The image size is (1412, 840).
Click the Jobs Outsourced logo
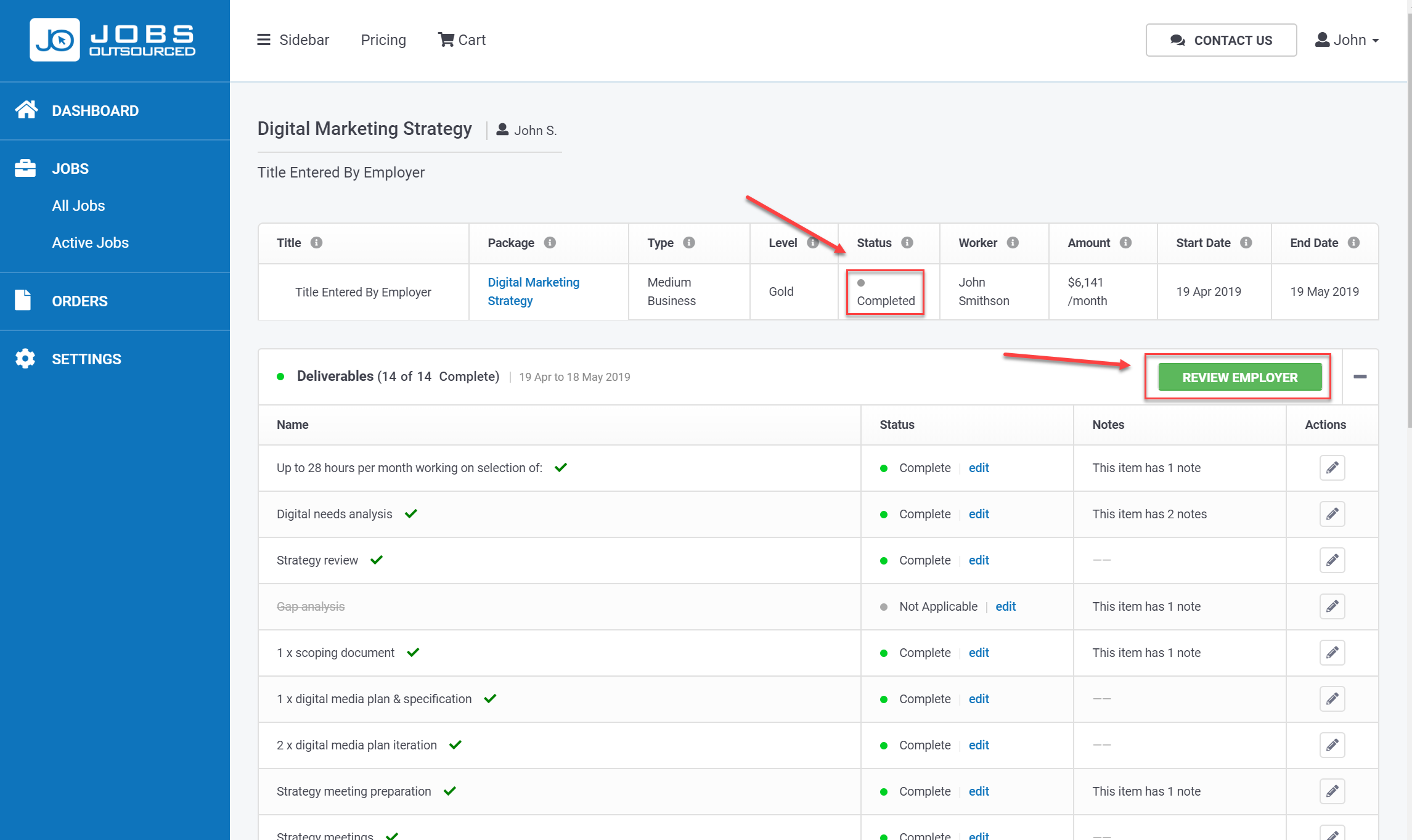click(113, 40)
